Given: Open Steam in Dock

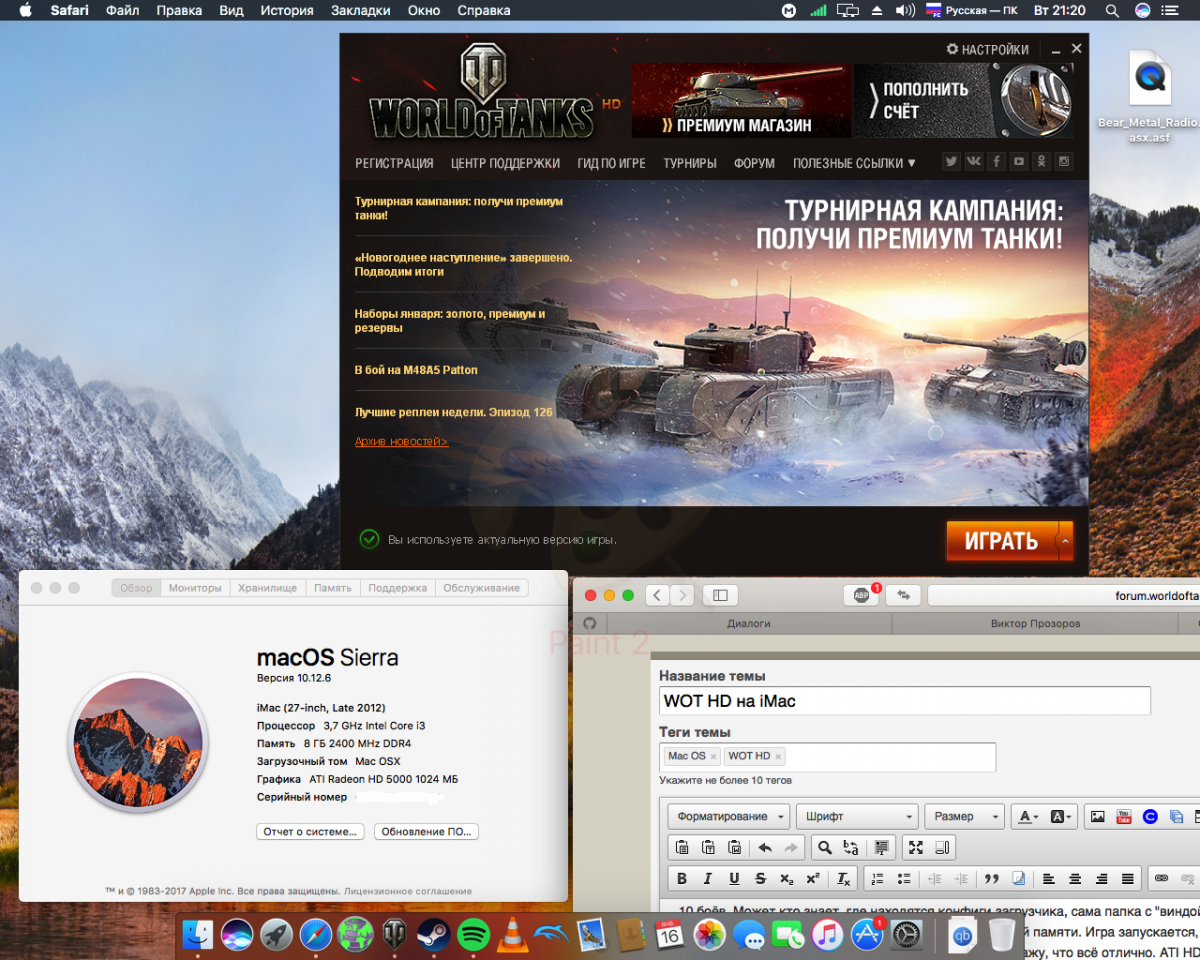Looking at the screenshot, I should [x=433, y=936].
